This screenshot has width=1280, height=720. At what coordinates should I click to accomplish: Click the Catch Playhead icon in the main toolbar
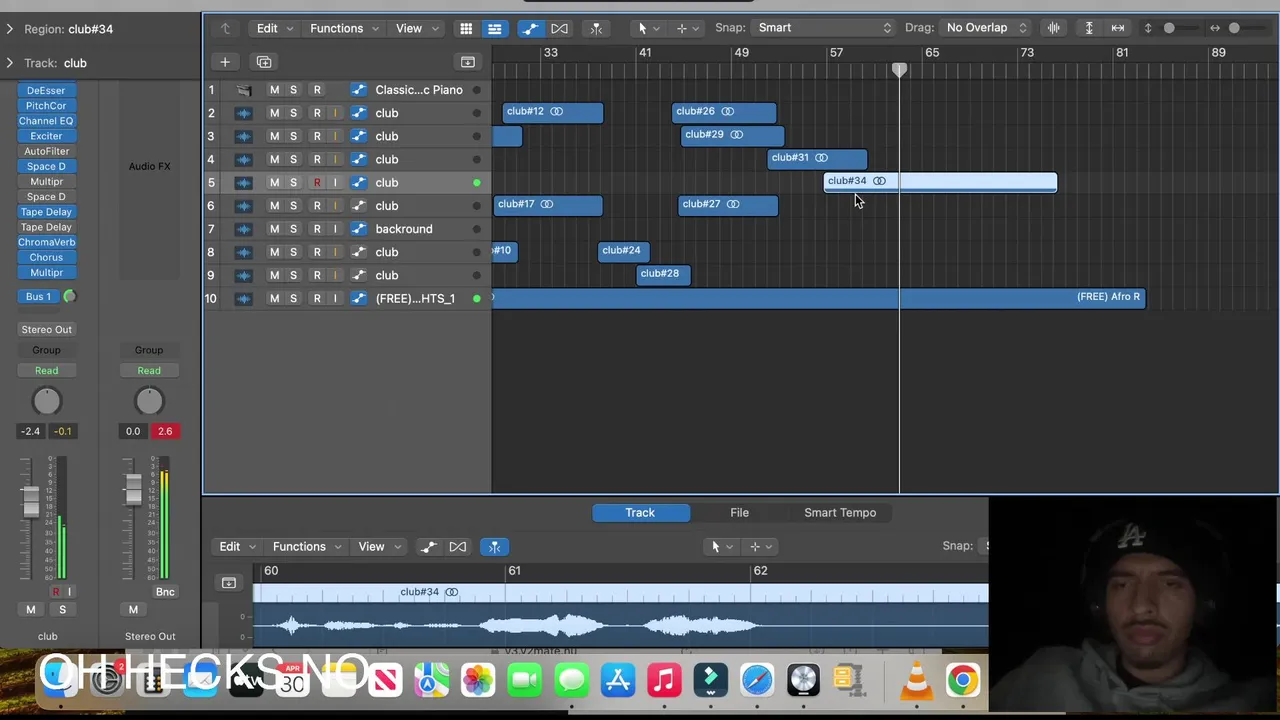(596, 28)
